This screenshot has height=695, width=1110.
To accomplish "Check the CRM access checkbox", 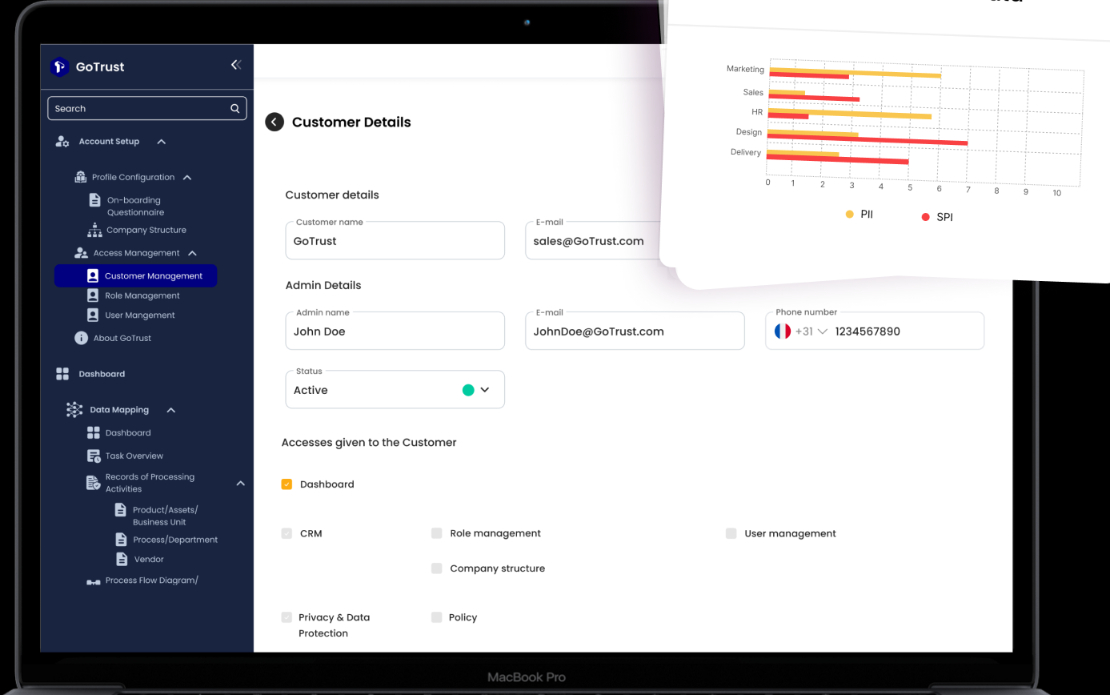I will click(x=287, y=533).
